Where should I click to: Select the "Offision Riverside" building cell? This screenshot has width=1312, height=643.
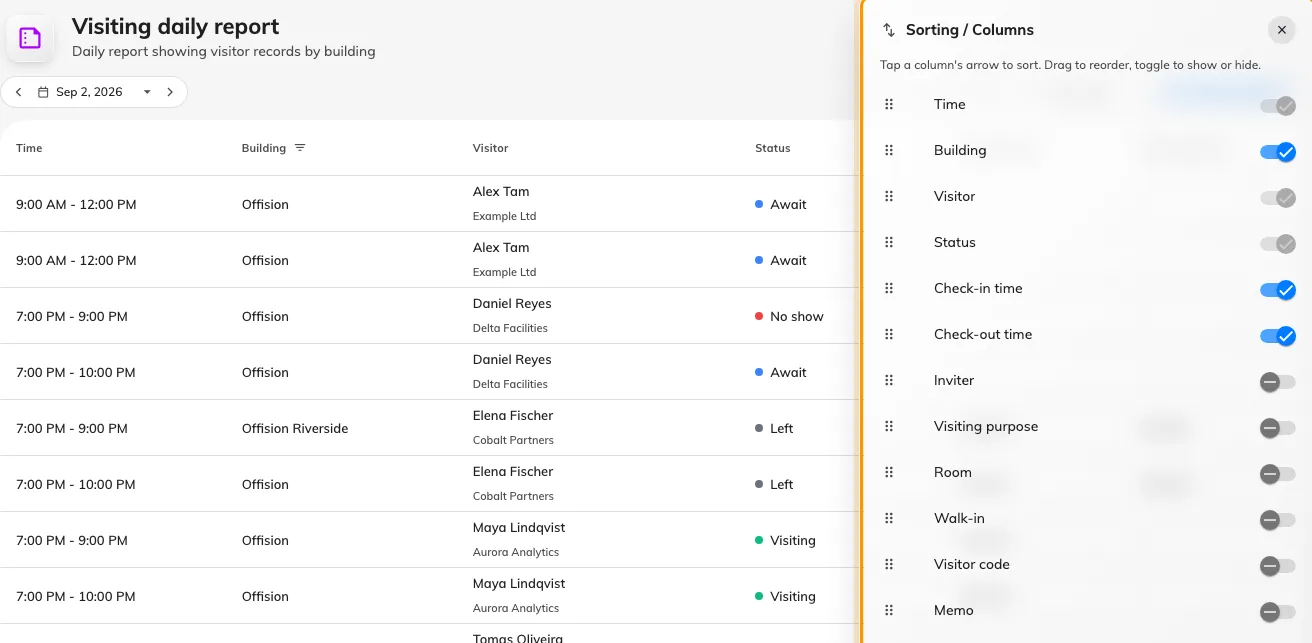coord(295,428)
